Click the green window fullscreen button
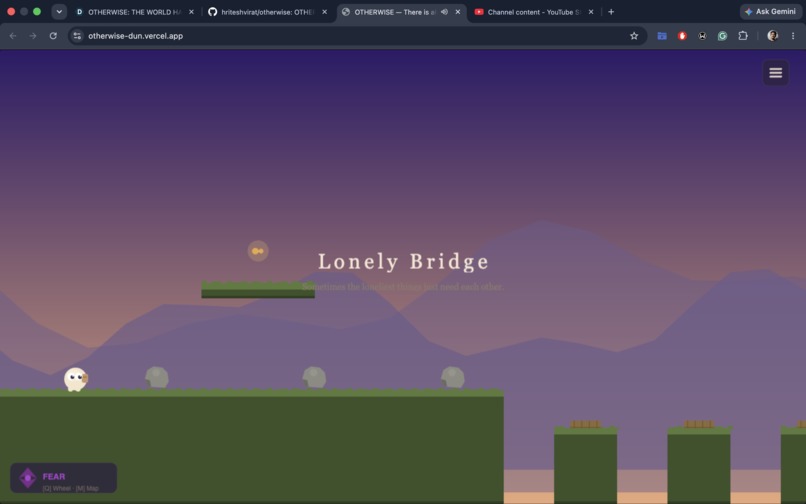 [x=37, y=12]
